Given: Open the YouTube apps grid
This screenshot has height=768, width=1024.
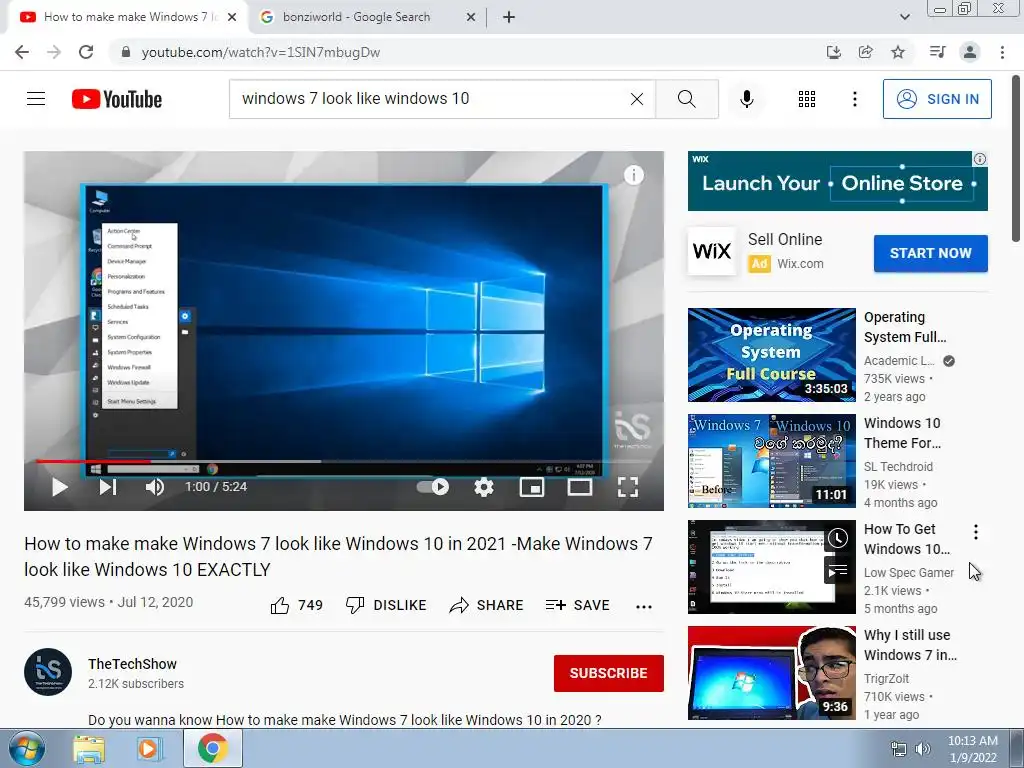Looking at the screenshot, I should pos(807,99).
